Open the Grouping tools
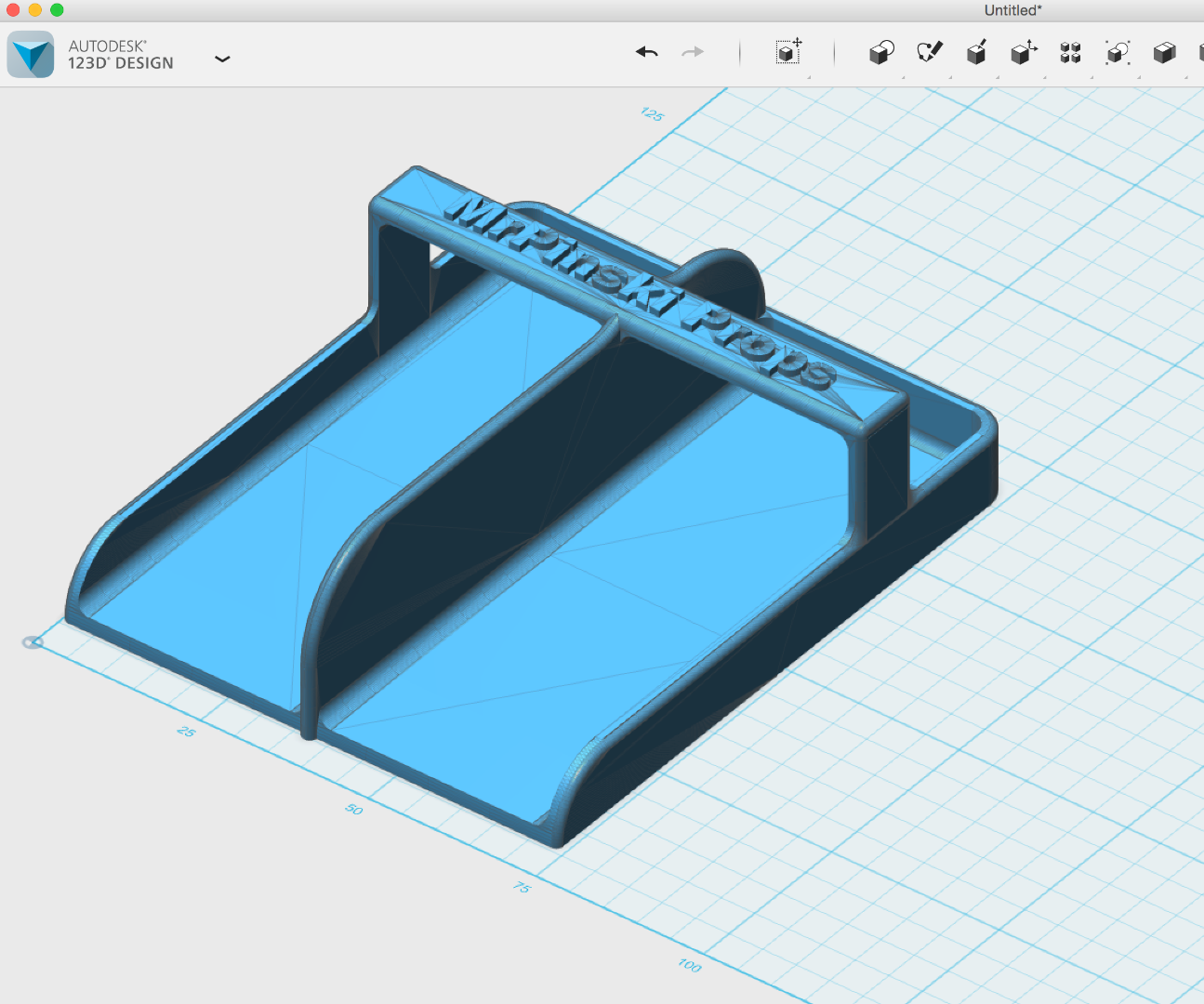1204x1004 pixels. [1118, 52]
